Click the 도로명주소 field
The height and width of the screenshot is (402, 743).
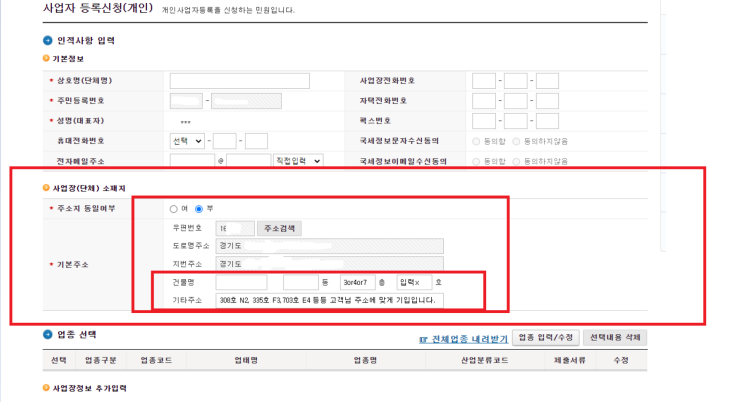coord(329,246)
